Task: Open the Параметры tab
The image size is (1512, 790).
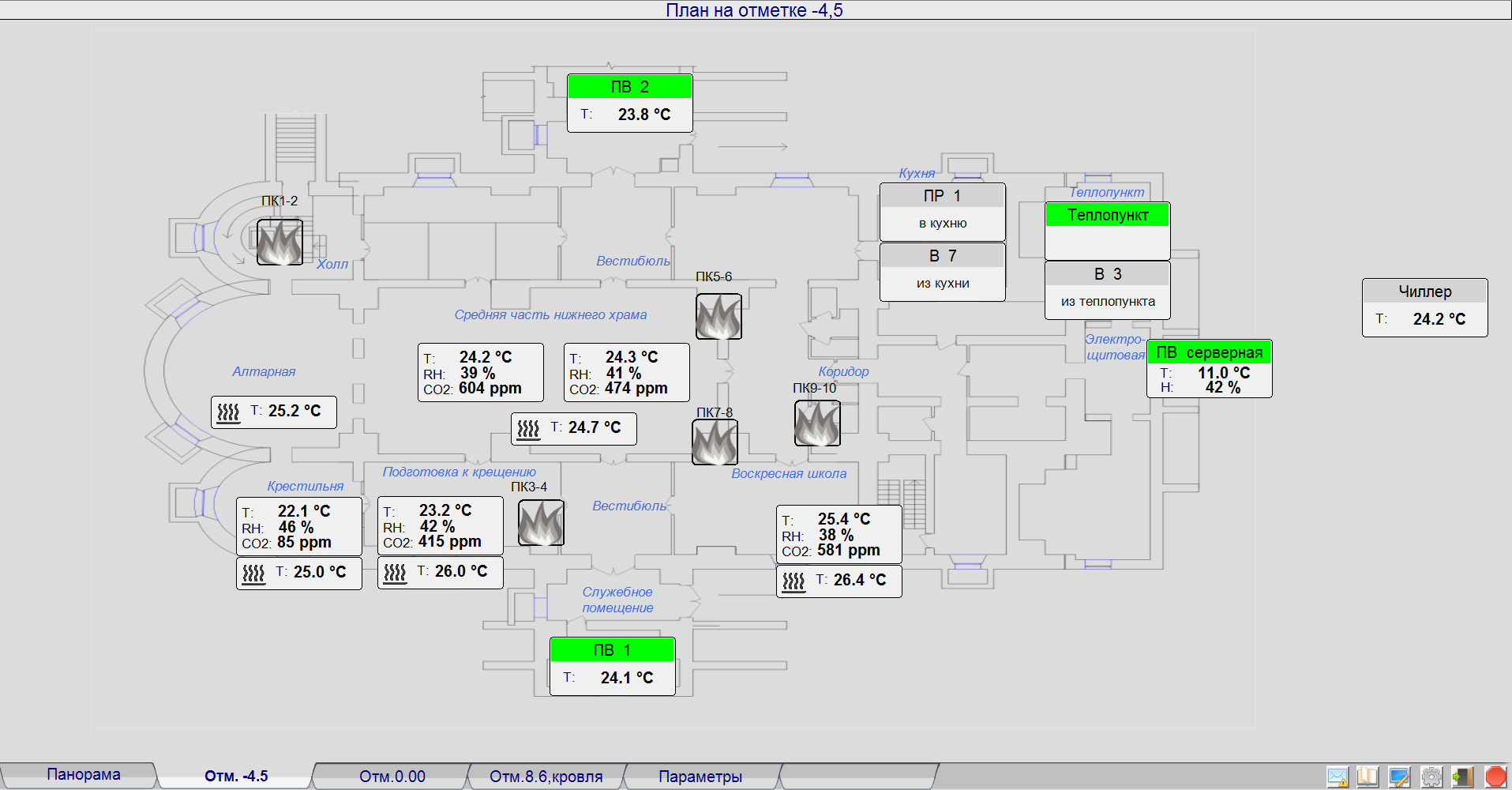Action: (x=700, y=777)
